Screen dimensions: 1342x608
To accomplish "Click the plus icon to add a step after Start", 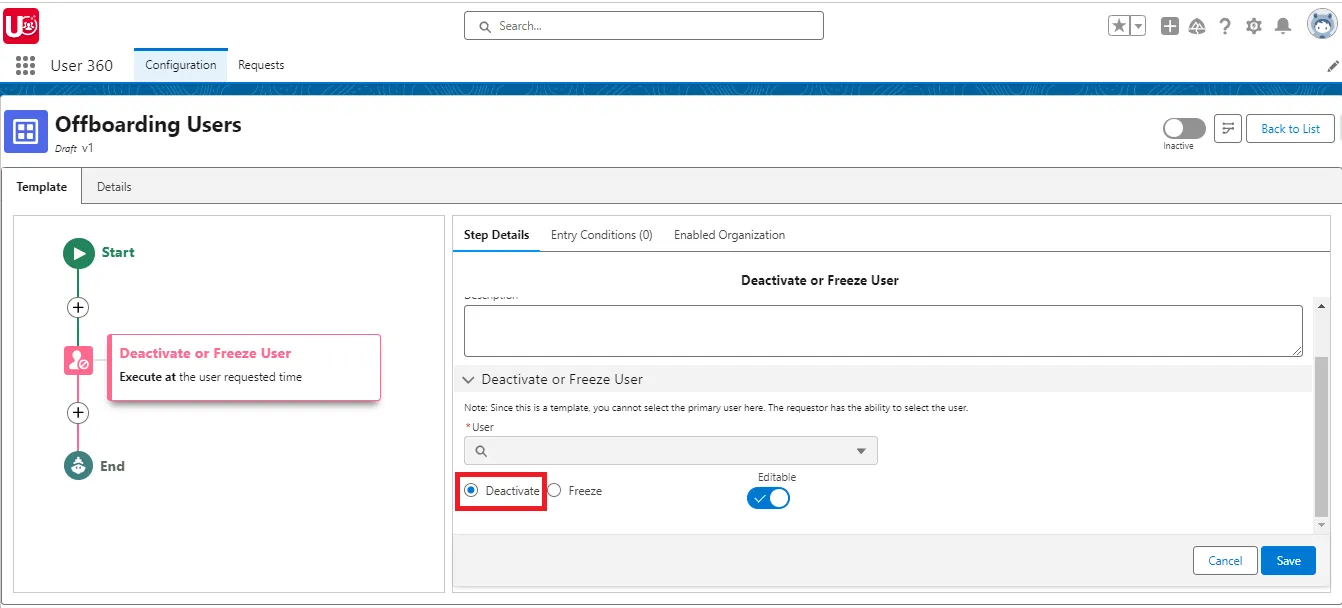I will (x=78, y=307).
